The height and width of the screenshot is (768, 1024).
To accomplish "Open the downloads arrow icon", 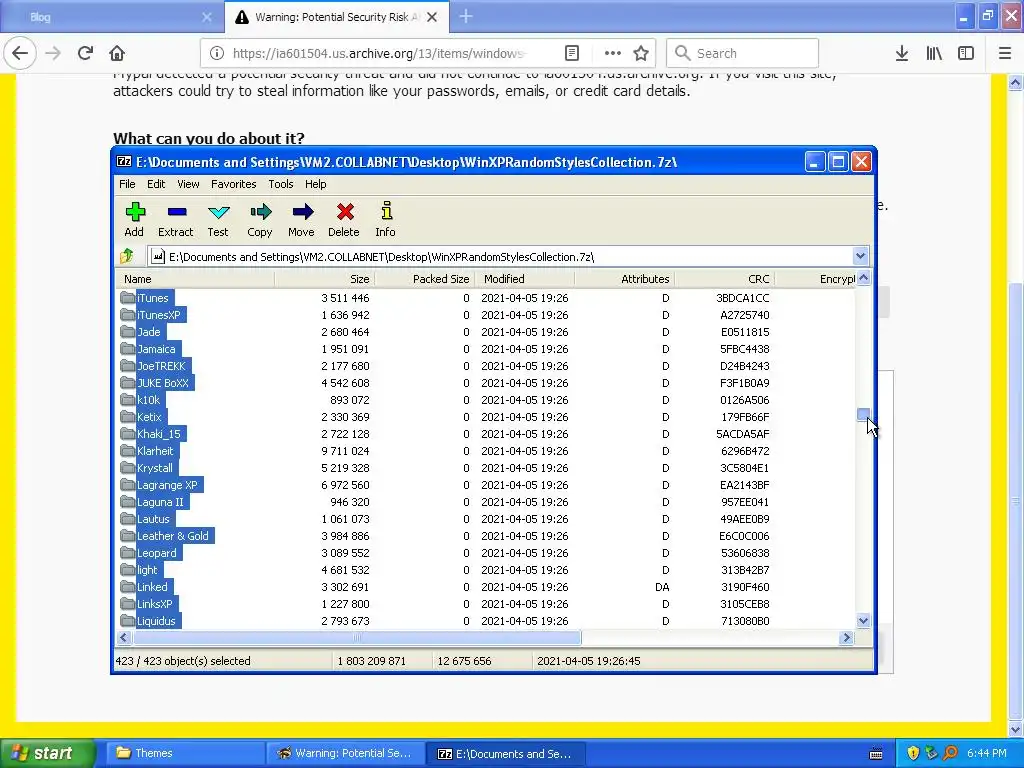I will point(902,54).
